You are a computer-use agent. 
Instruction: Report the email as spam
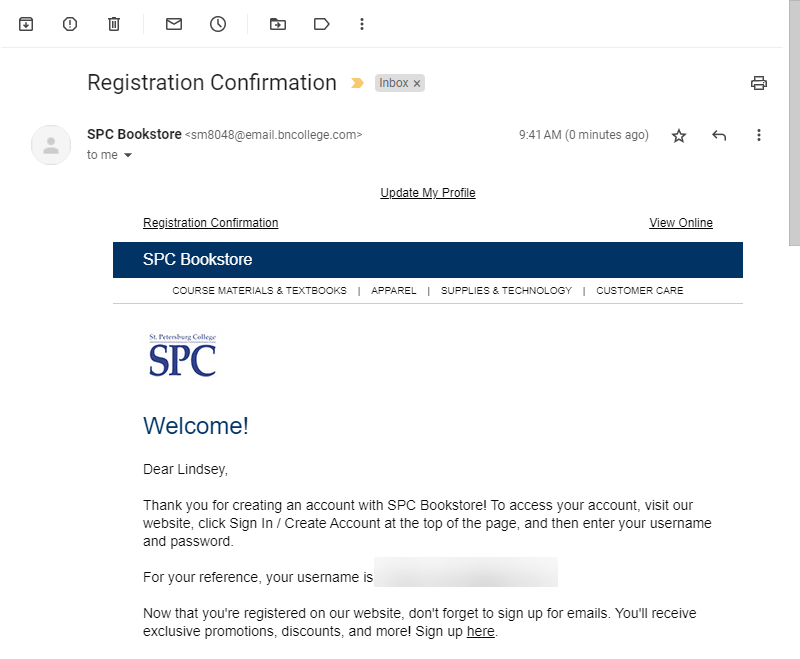(69, 24)
